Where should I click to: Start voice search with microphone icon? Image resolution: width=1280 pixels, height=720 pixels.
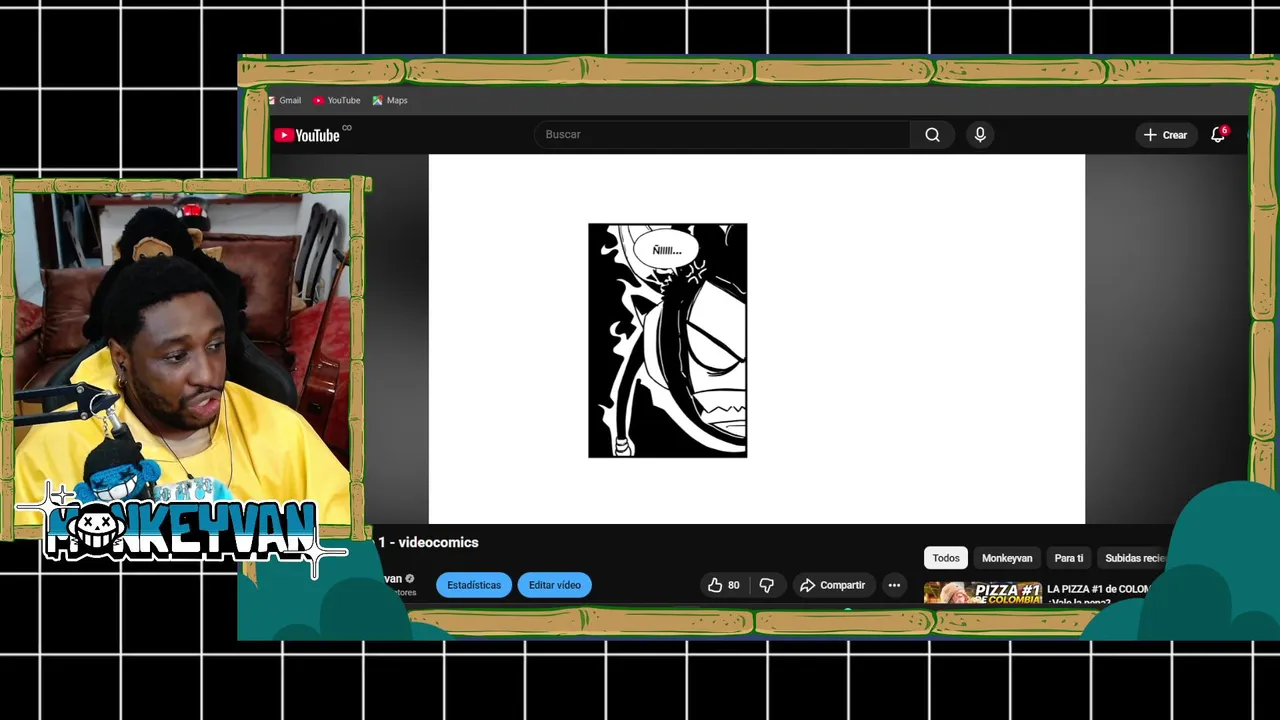pyautogui.click(x=980, y=135)
